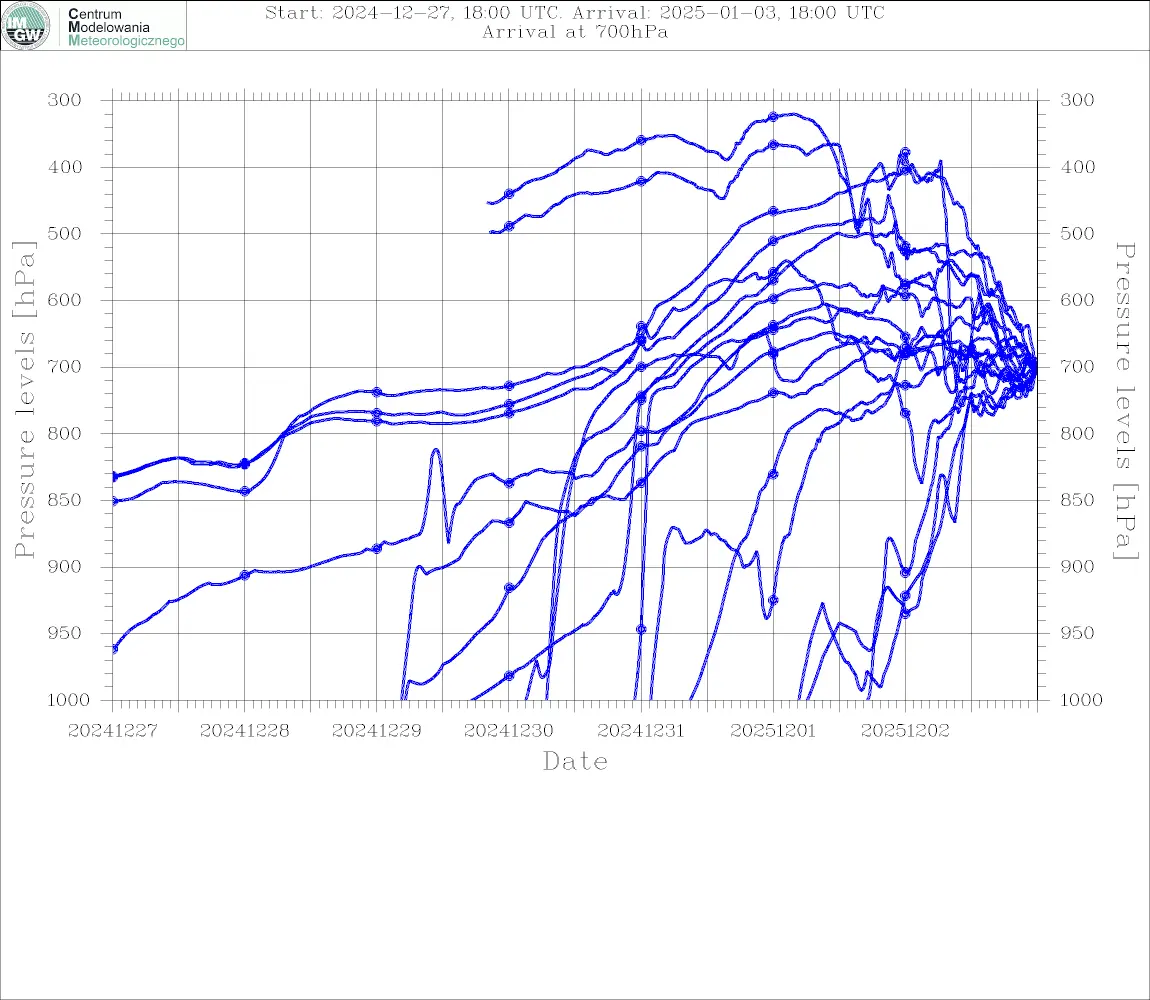Click trajectory marker at 20241228 near 845 hPa

(x=245, y=492)
